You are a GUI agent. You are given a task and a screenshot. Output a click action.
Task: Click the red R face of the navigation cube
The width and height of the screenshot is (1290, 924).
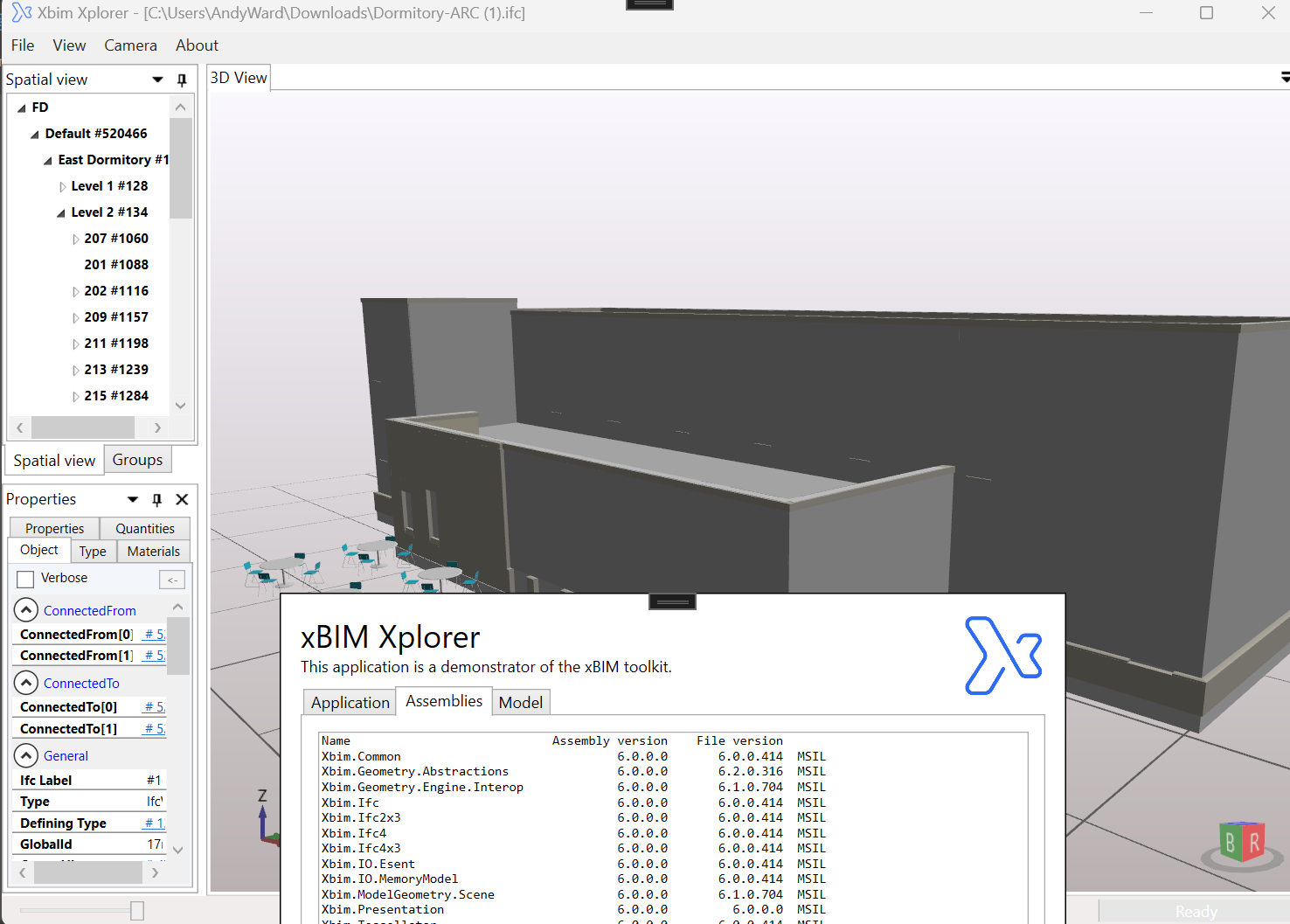(1255, 842)
